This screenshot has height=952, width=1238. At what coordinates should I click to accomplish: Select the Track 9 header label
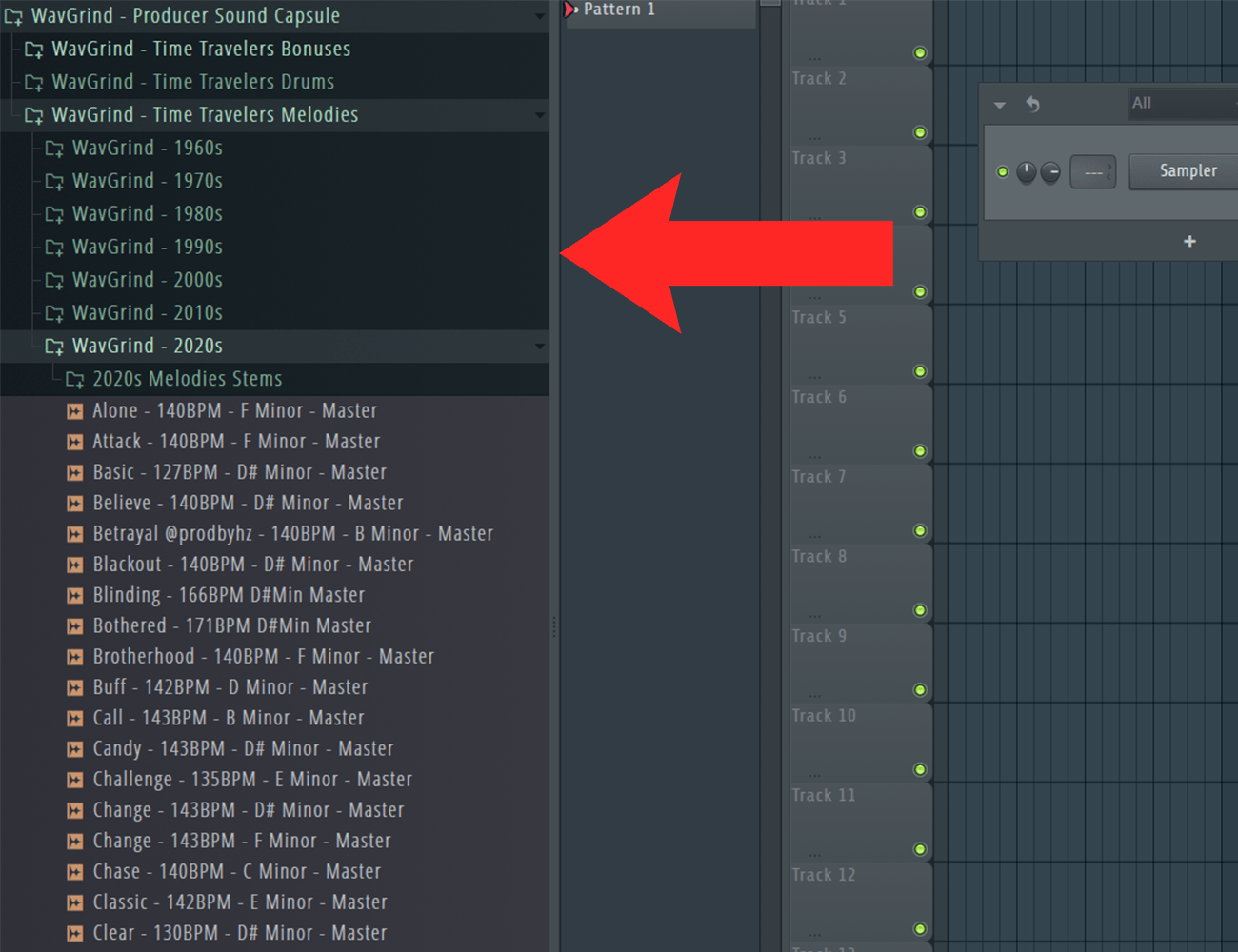819,636
